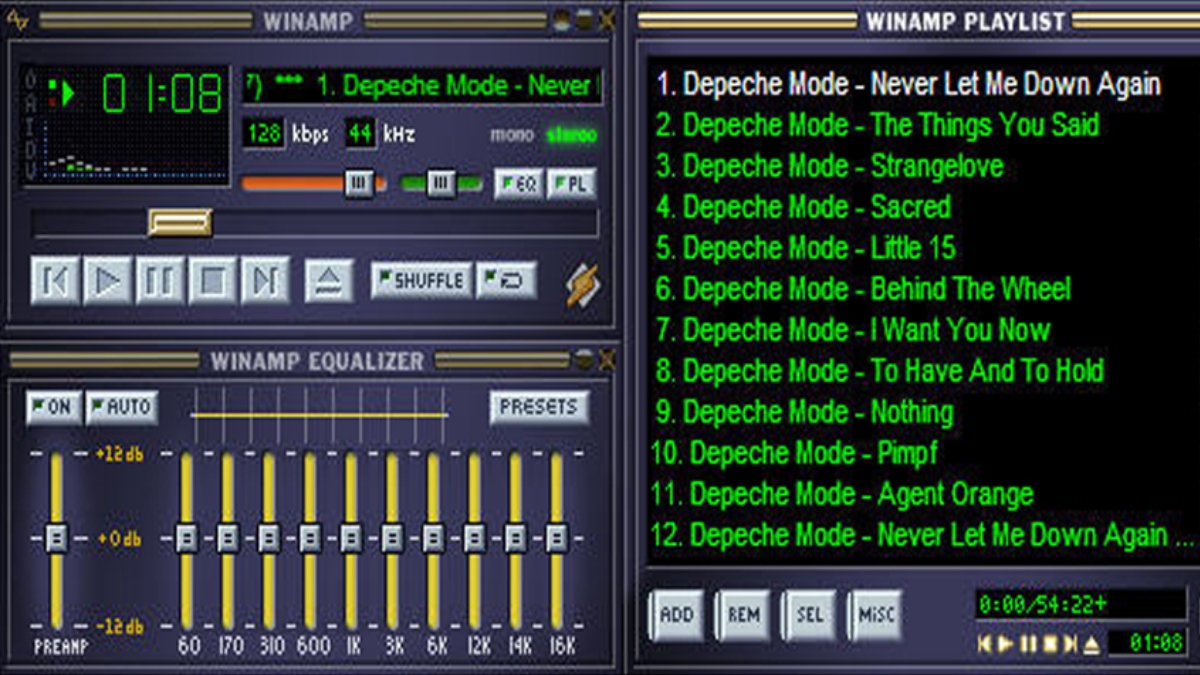Toggle equalizer window with EQ button
This screenshot has height=675, width=1200.
pyautogui.click(x=518, y=184)
